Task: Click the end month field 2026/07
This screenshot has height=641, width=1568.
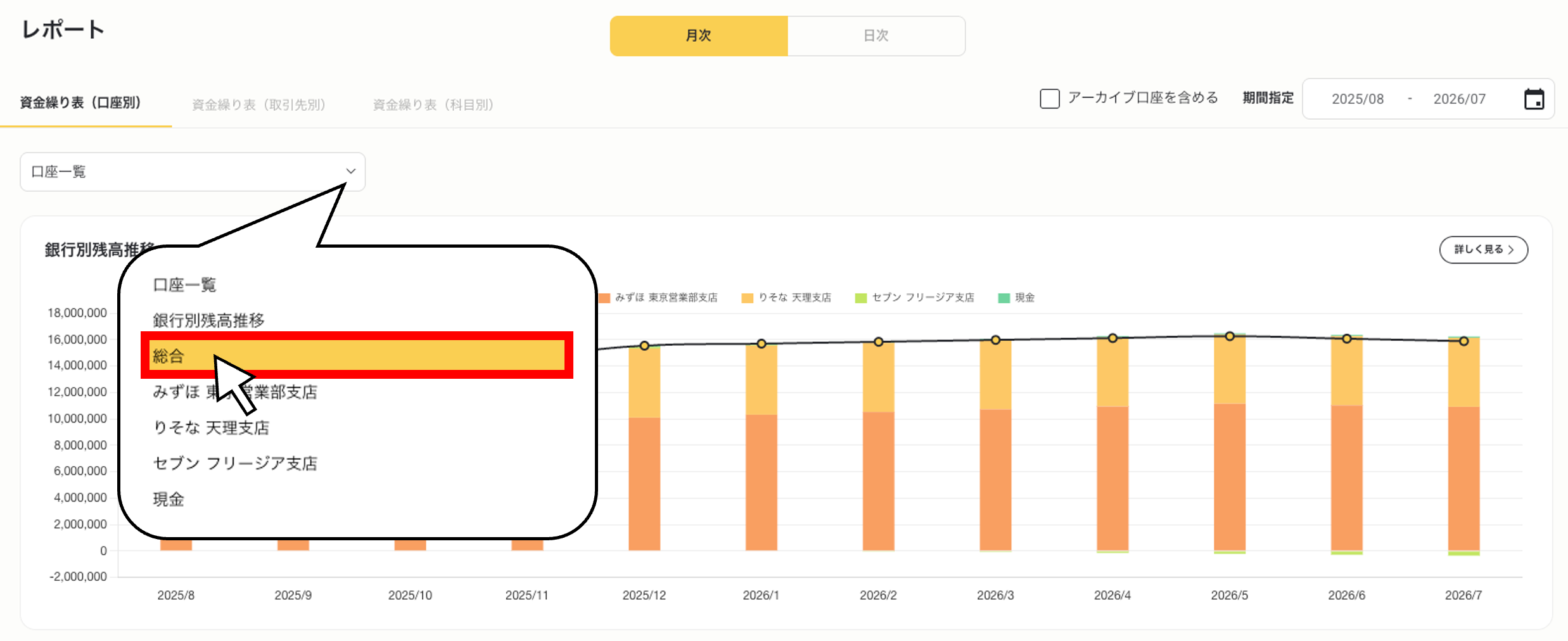Action: pos(1459,99)
